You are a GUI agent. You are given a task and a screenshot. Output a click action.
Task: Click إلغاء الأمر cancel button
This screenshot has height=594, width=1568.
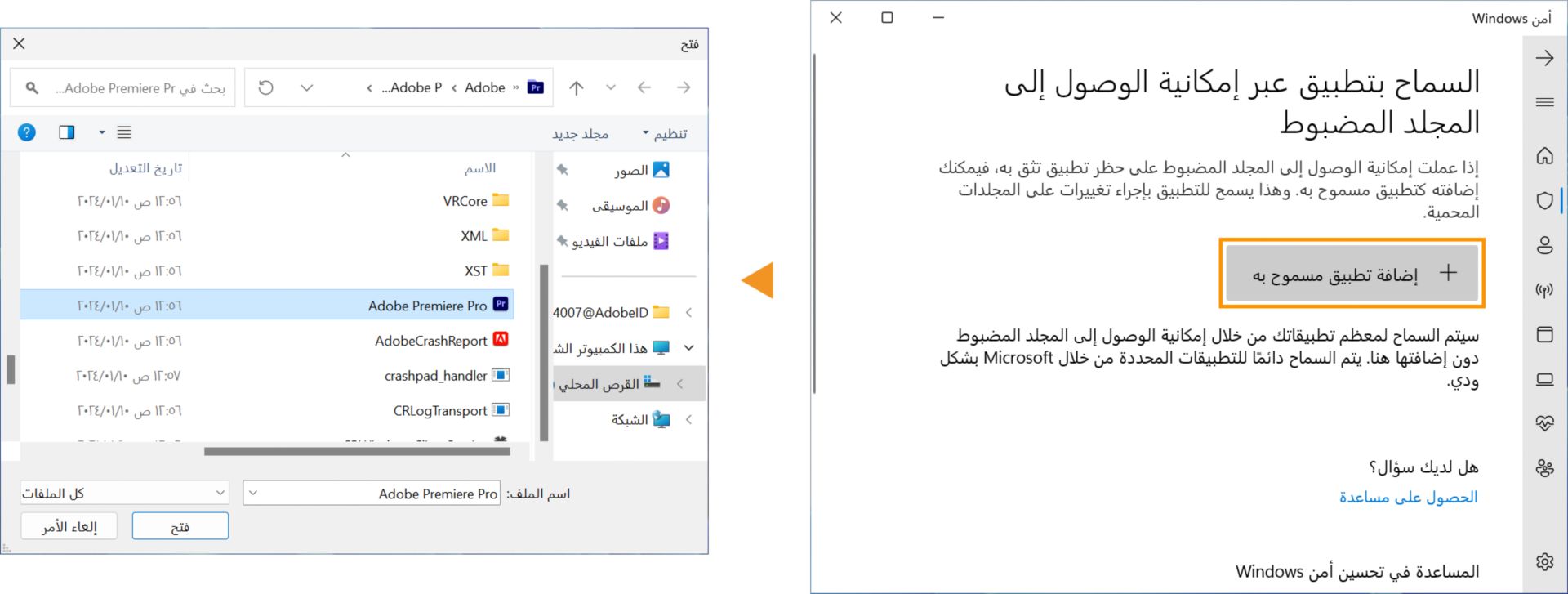point(69,526)
